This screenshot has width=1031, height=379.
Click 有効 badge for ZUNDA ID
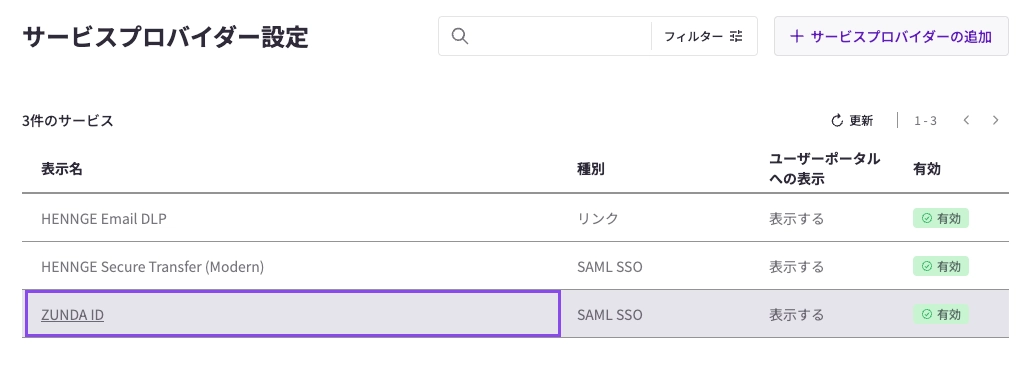pos(941,314)
